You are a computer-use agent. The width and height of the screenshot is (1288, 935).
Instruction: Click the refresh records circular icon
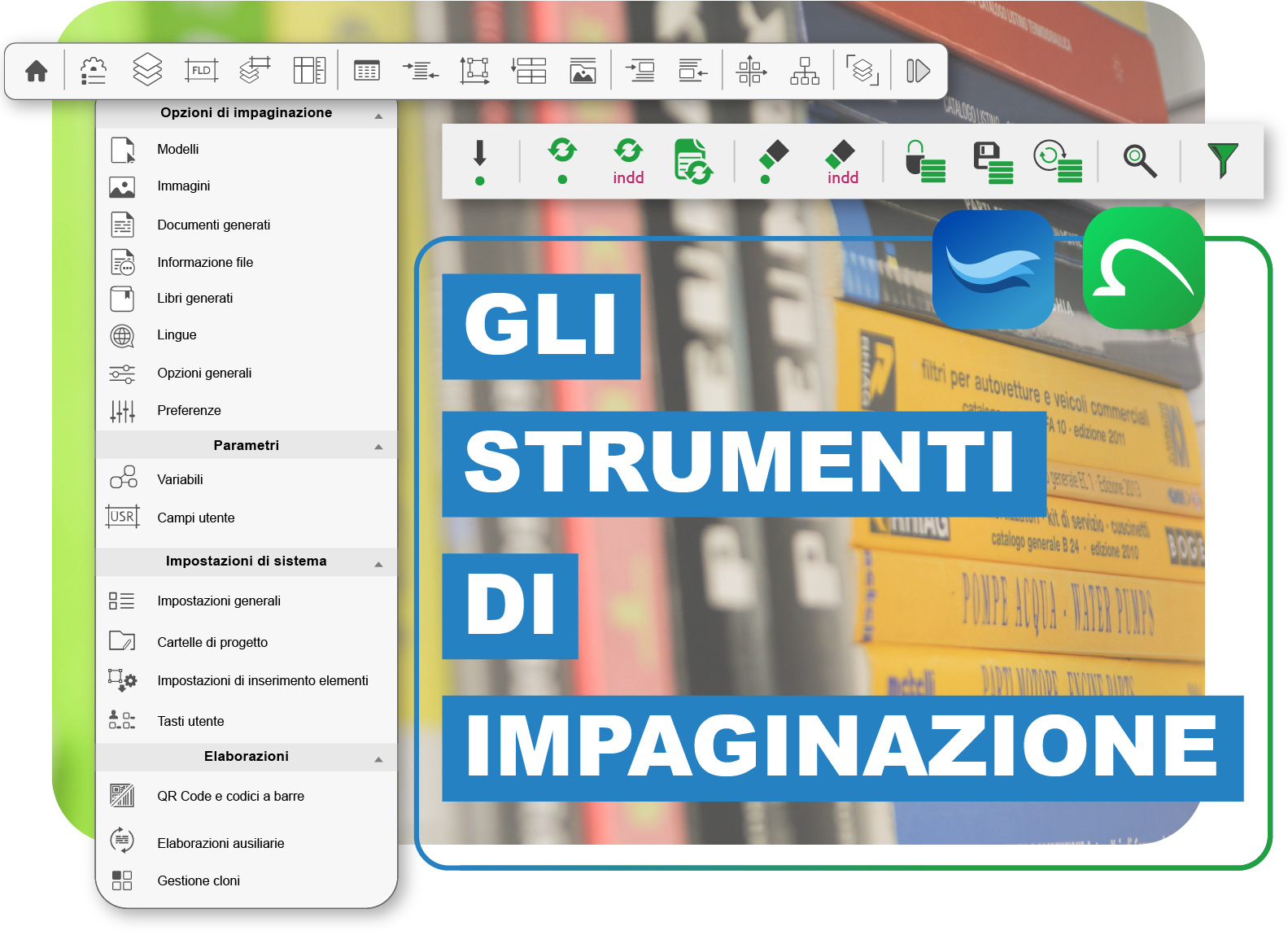pos(1058,161)
